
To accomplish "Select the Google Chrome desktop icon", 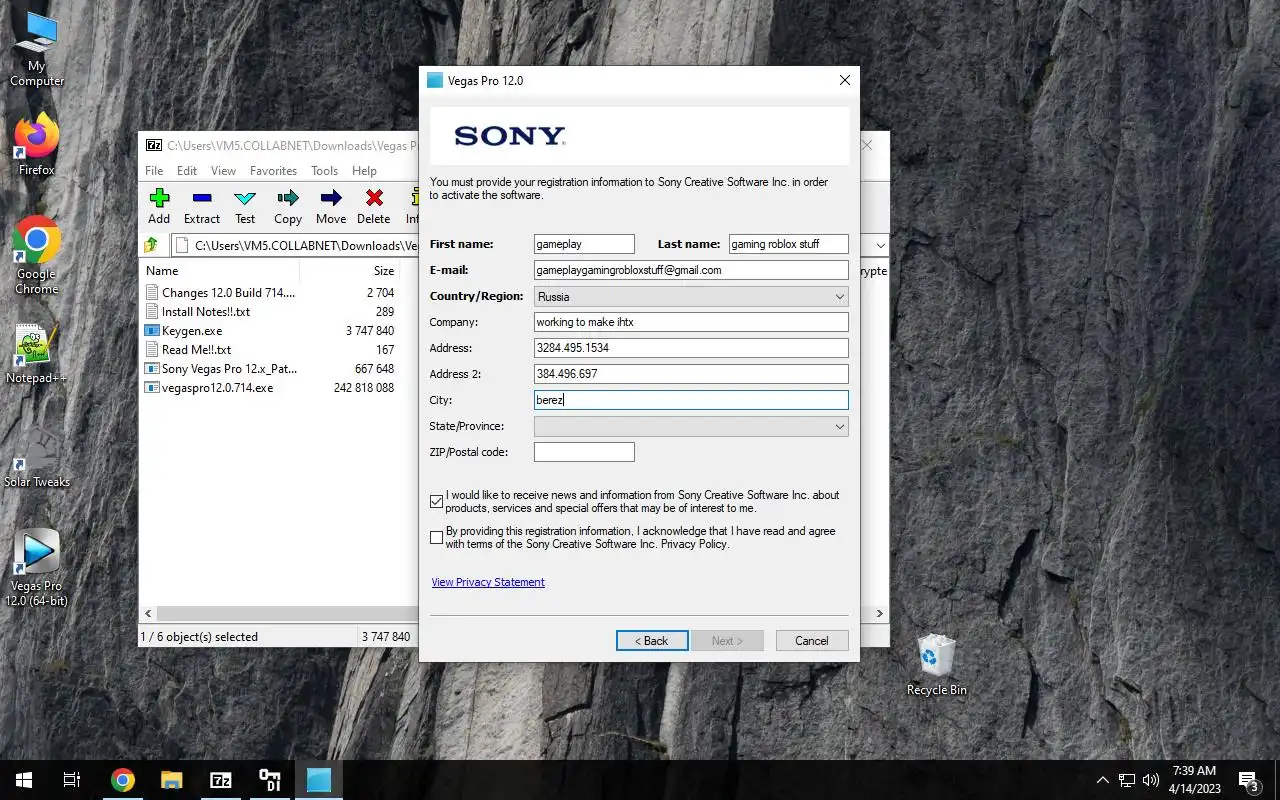I will click(x=37, y=255).
